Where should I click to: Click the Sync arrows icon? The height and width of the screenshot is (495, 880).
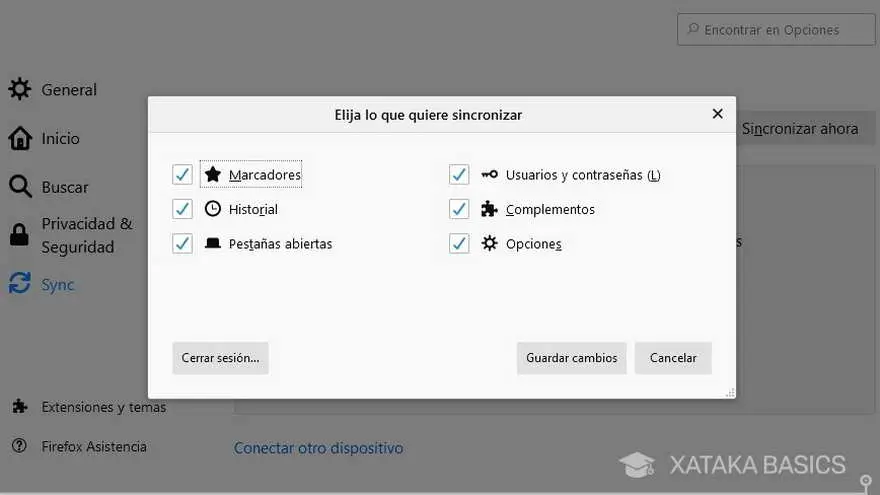click(x=20, y=283)
